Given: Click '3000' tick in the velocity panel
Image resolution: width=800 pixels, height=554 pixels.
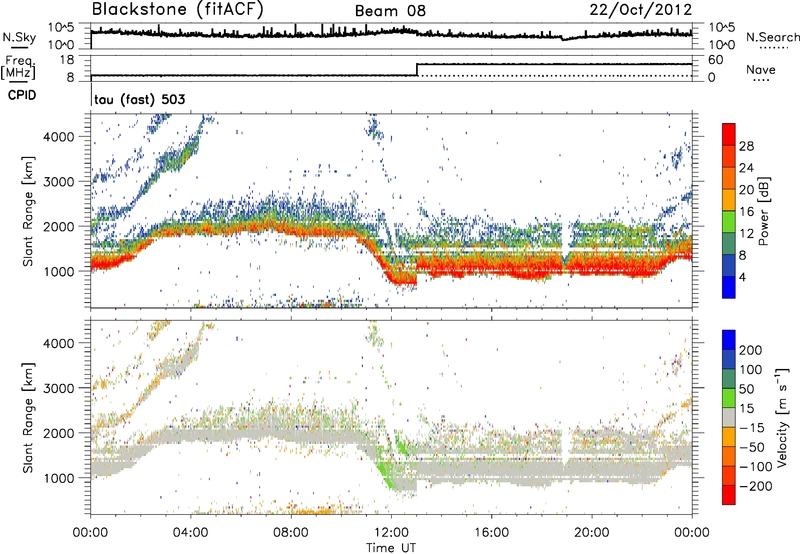Looking at the screenshot, I should click(58, 388).
